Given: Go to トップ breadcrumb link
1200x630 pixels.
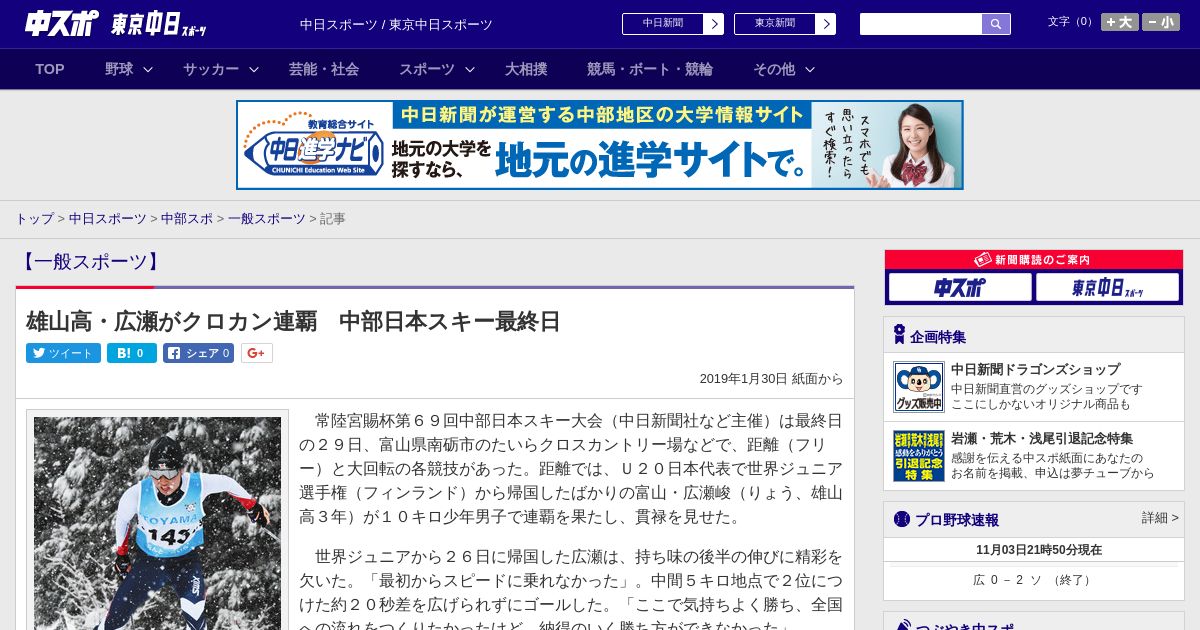Looking at the screenshot, I should (x=34, y=218).
